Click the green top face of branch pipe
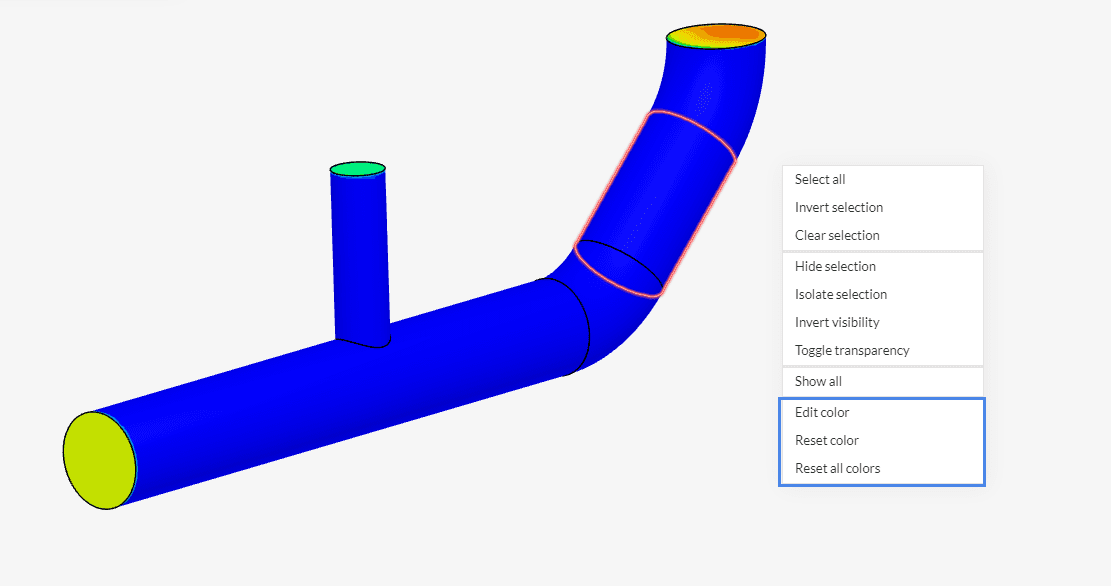Screen dimensions: 1111x586 tap(357, 169)
